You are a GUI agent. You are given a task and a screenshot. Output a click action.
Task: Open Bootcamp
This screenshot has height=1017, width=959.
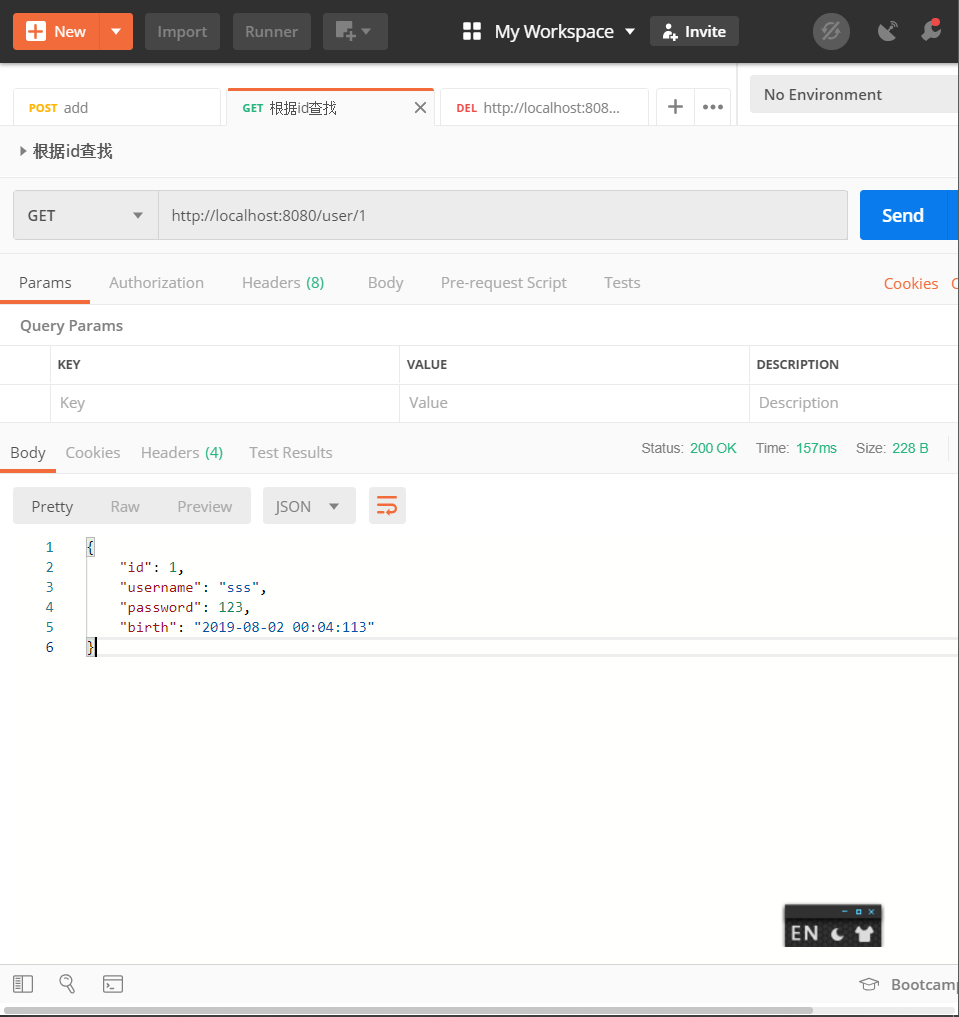(909, 985)
